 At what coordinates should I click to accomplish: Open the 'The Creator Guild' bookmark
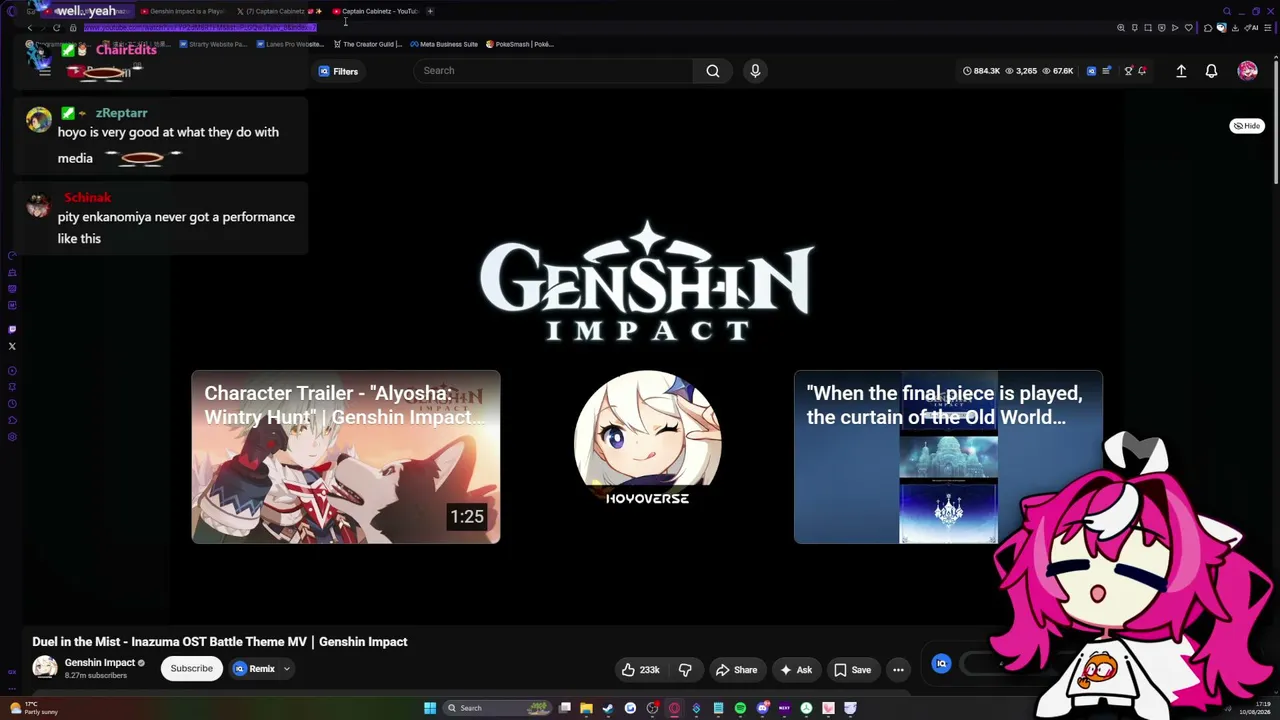click(x=367, y=44)
